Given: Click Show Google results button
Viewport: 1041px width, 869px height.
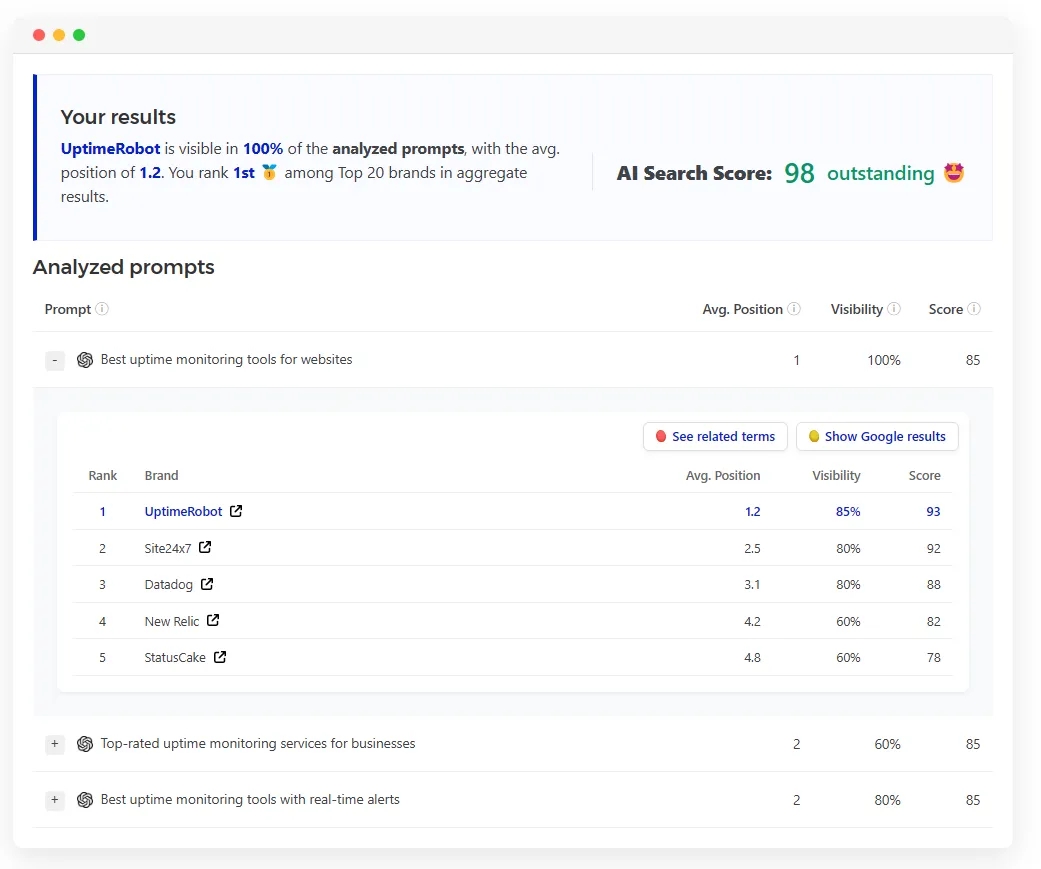Looking at the screenshot, I should pos(877,437).
